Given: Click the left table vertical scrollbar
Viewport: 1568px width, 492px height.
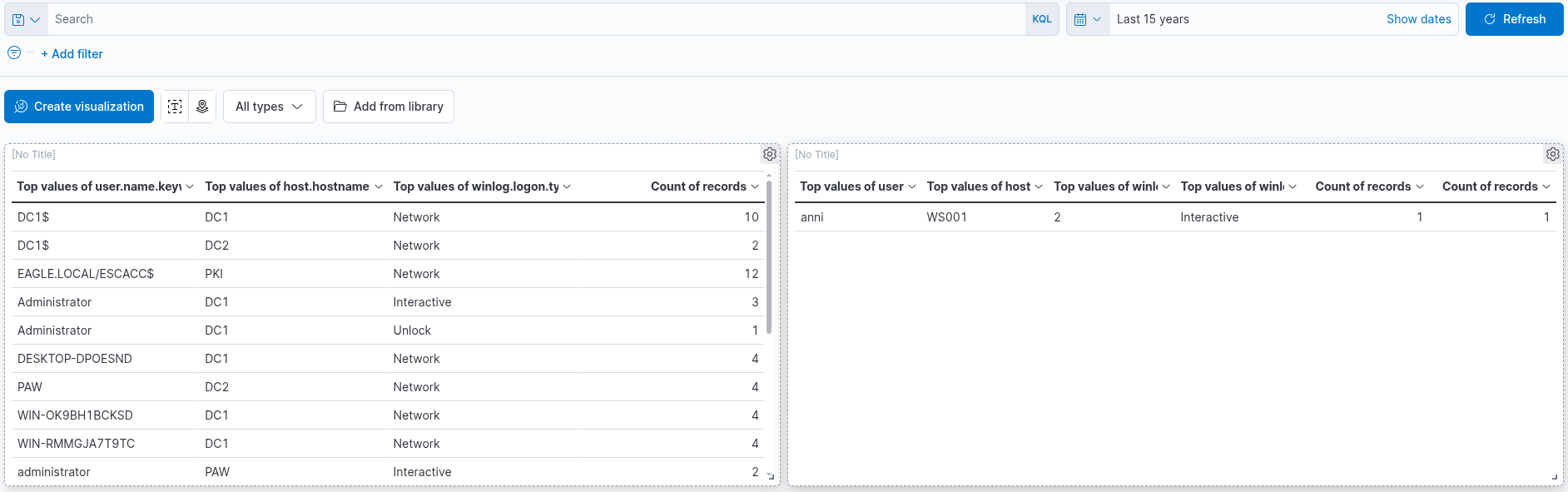Looking at the screenshot, I should click(769, 256).
